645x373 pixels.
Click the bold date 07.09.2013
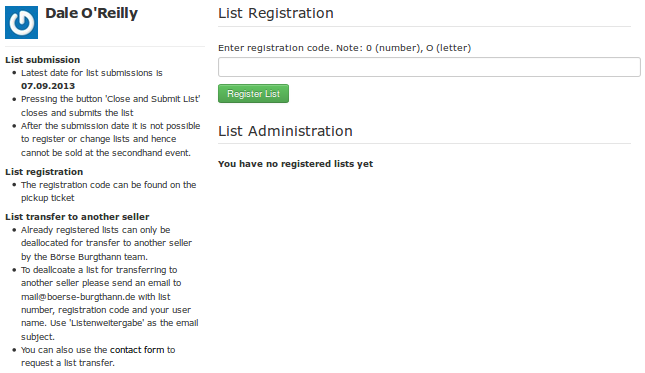[x=48, y=86]
